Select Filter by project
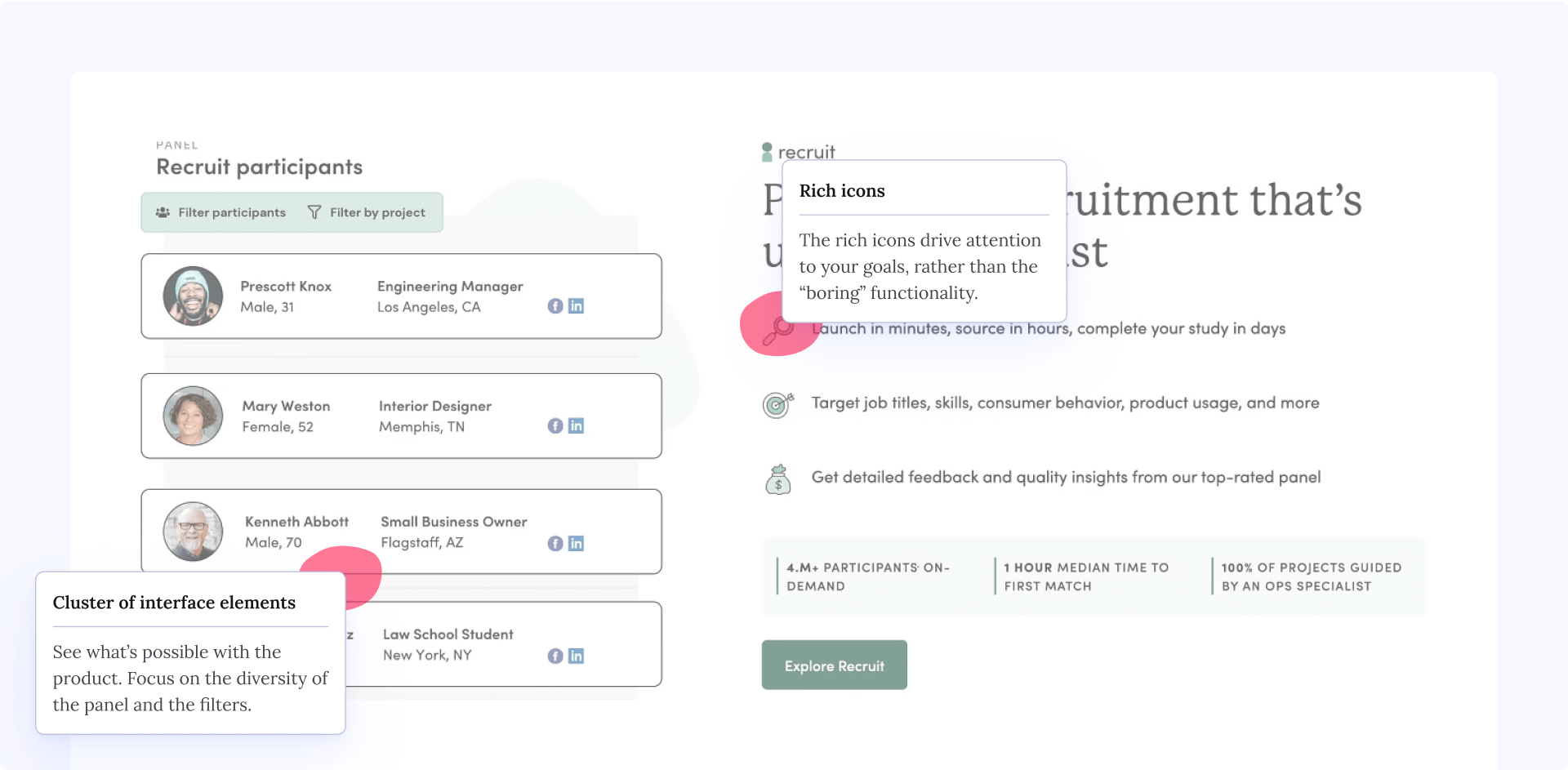Screen dimensions: 1568x770 pos(367,212)
